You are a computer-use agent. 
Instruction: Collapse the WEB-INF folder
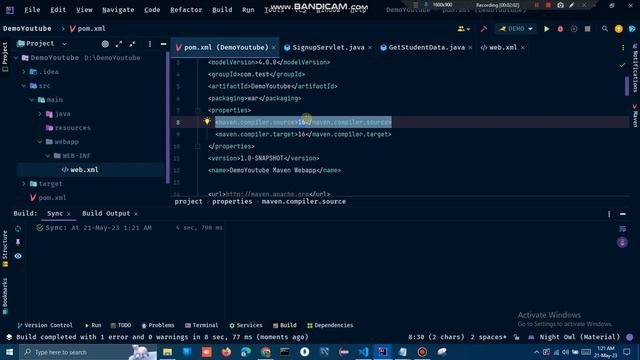click(48, 156)
